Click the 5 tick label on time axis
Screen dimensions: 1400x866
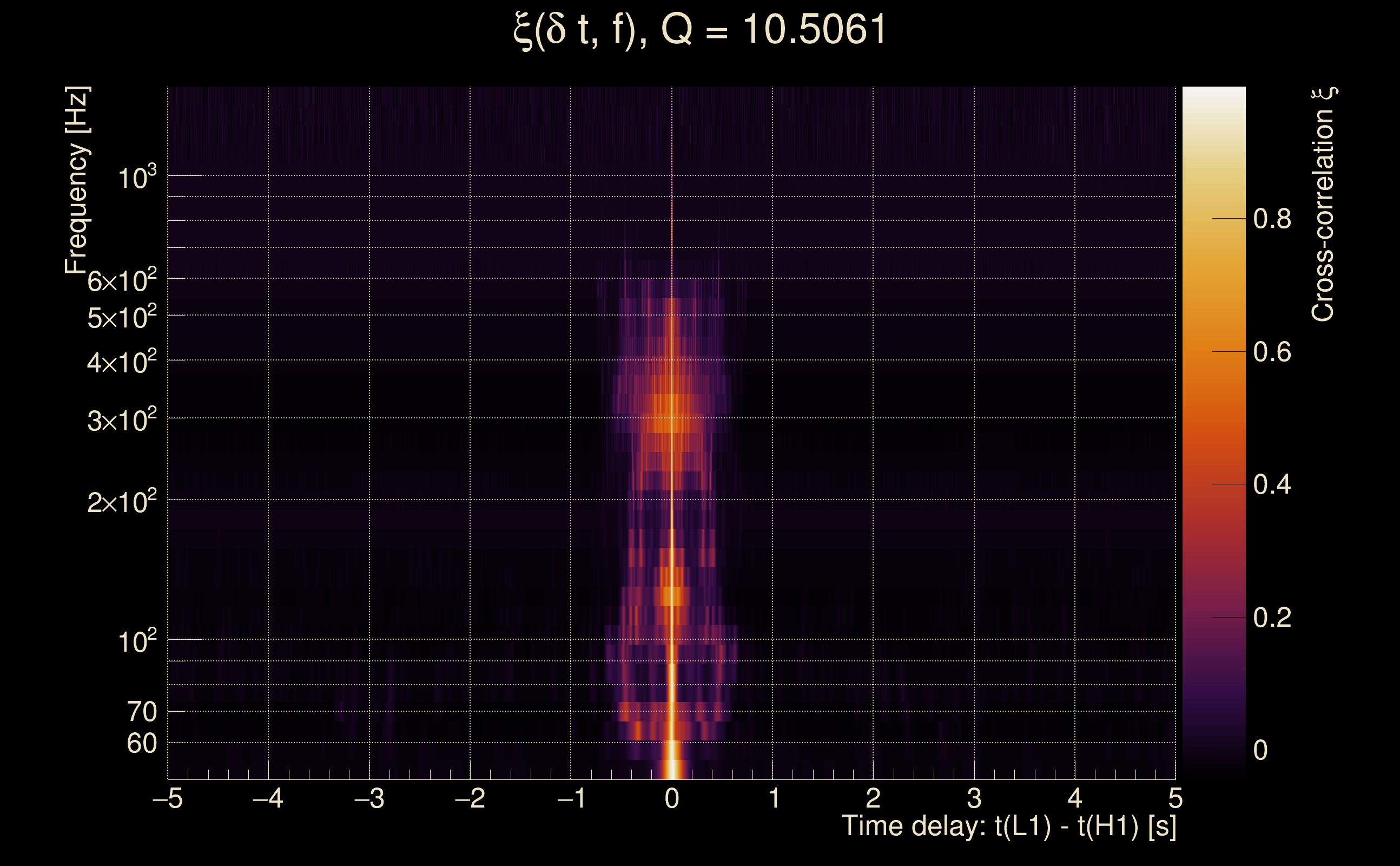(1175, 798)
